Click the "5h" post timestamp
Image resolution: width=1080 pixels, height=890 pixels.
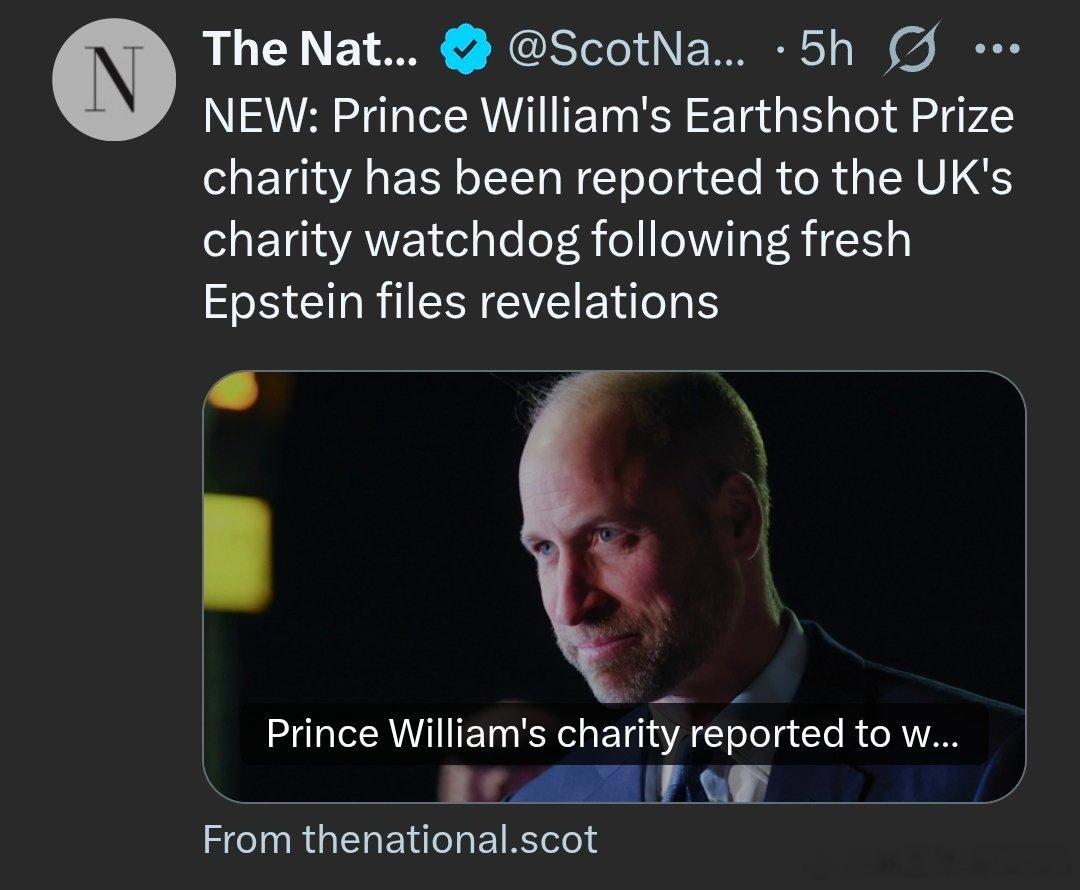825,50
